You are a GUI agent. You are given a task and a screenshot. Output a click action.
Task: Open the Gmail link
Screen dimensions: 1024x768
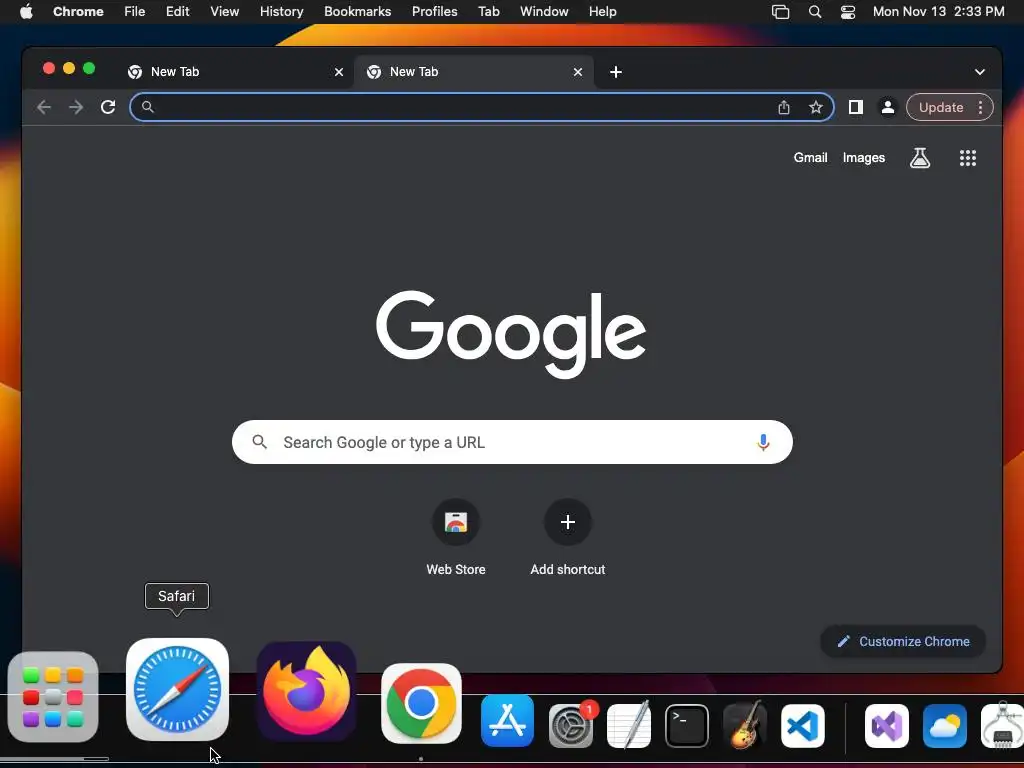point(810,157)
